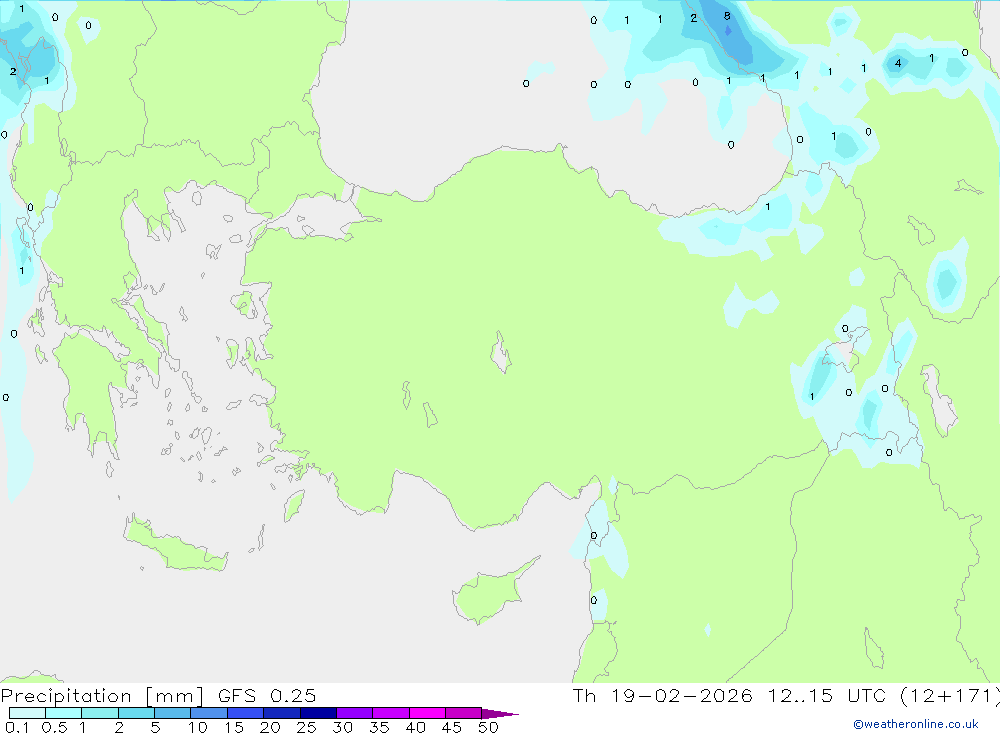
Task: Click the '10' legend value
Action: pyautogui.click(x=198, y=727)
